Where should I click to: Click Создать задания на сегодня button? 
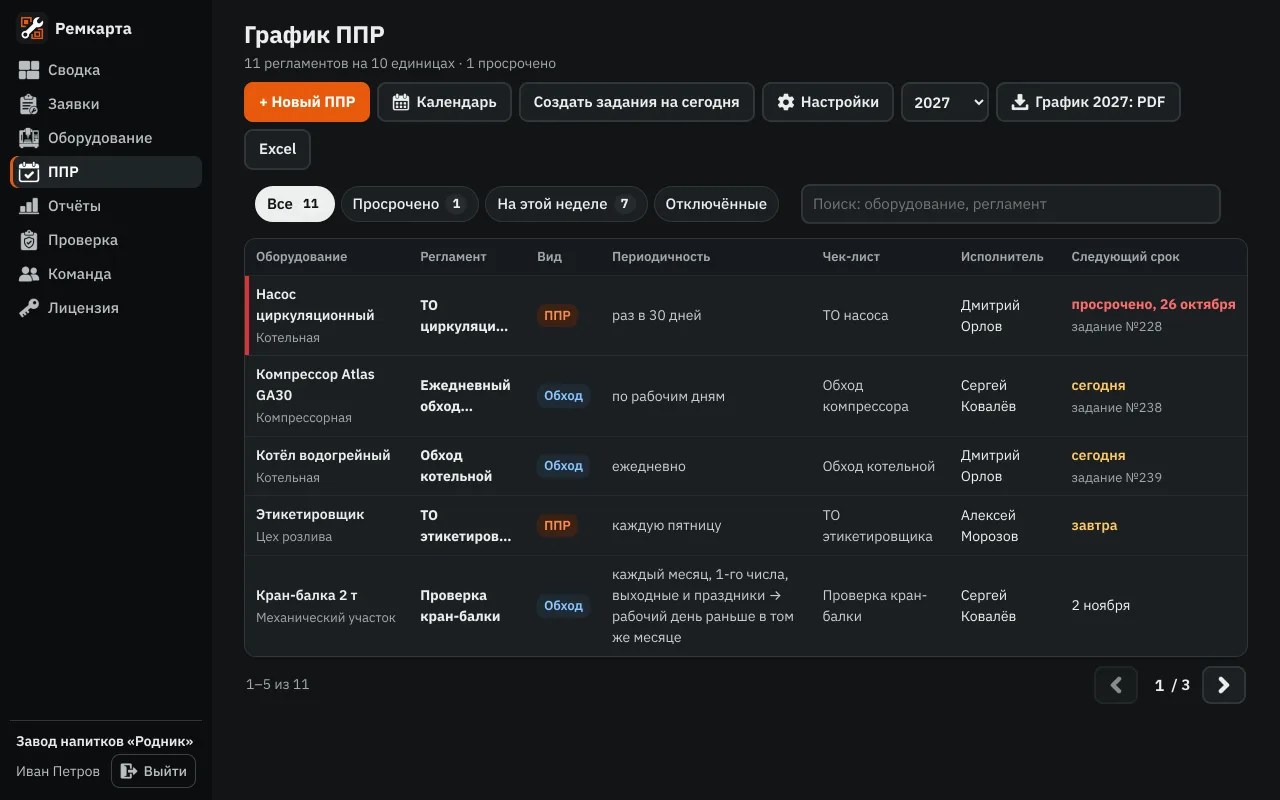pos(636,102)
